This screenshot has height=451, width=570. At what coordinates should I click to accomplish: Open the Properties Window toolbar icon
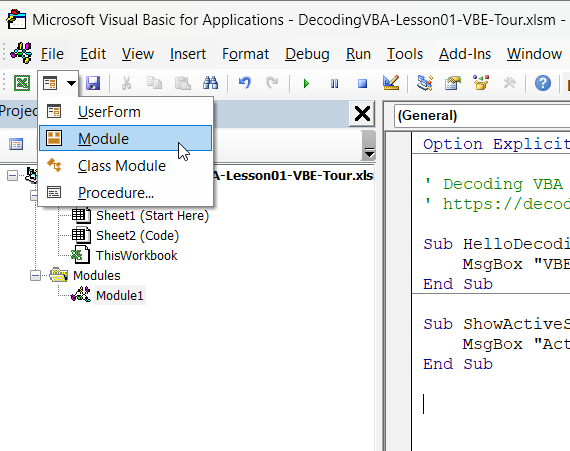(453, 83)
